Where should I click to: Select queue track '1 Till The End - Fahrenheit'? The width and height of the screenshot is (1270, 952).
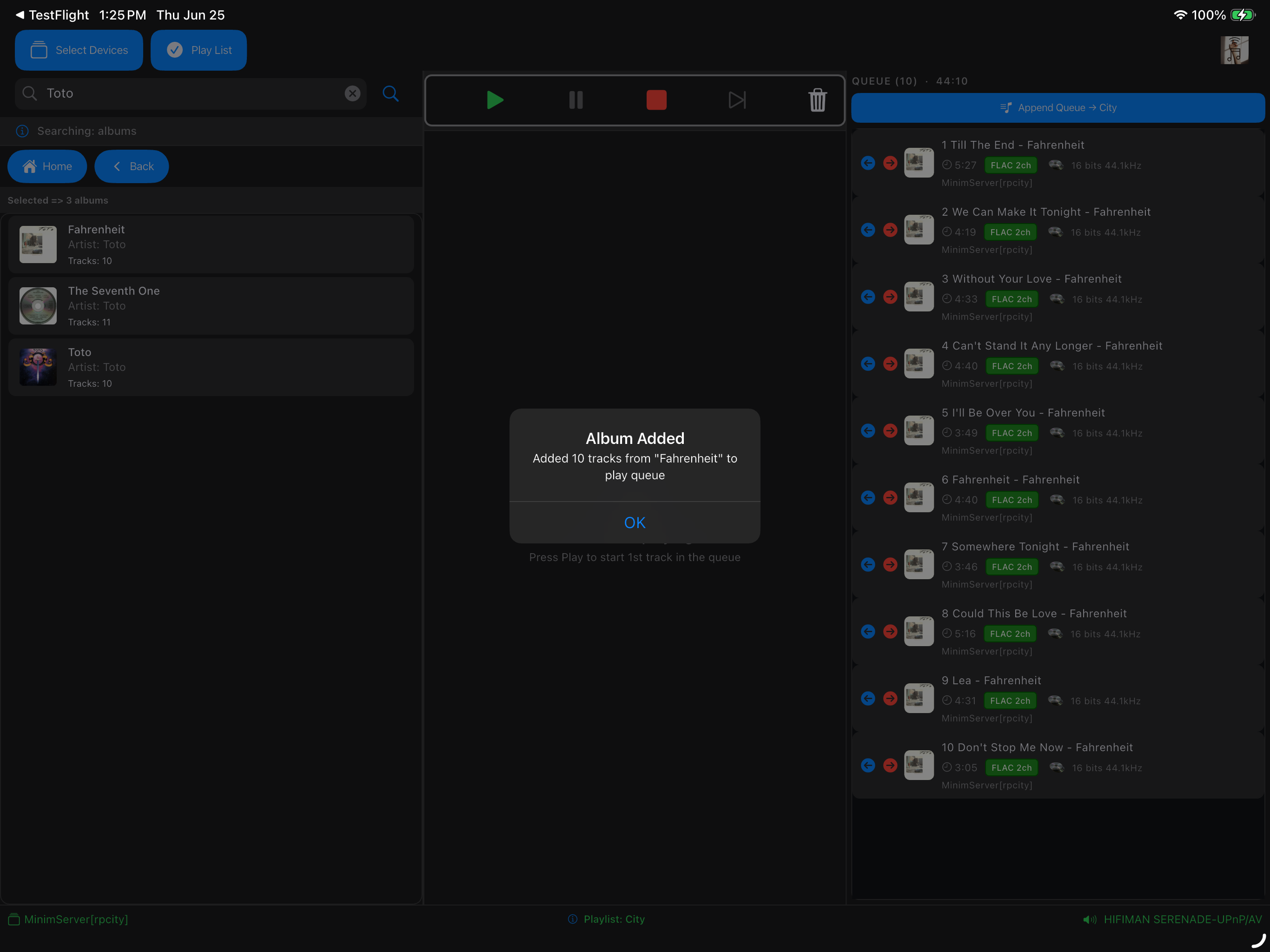click(x=1058, y=163)
